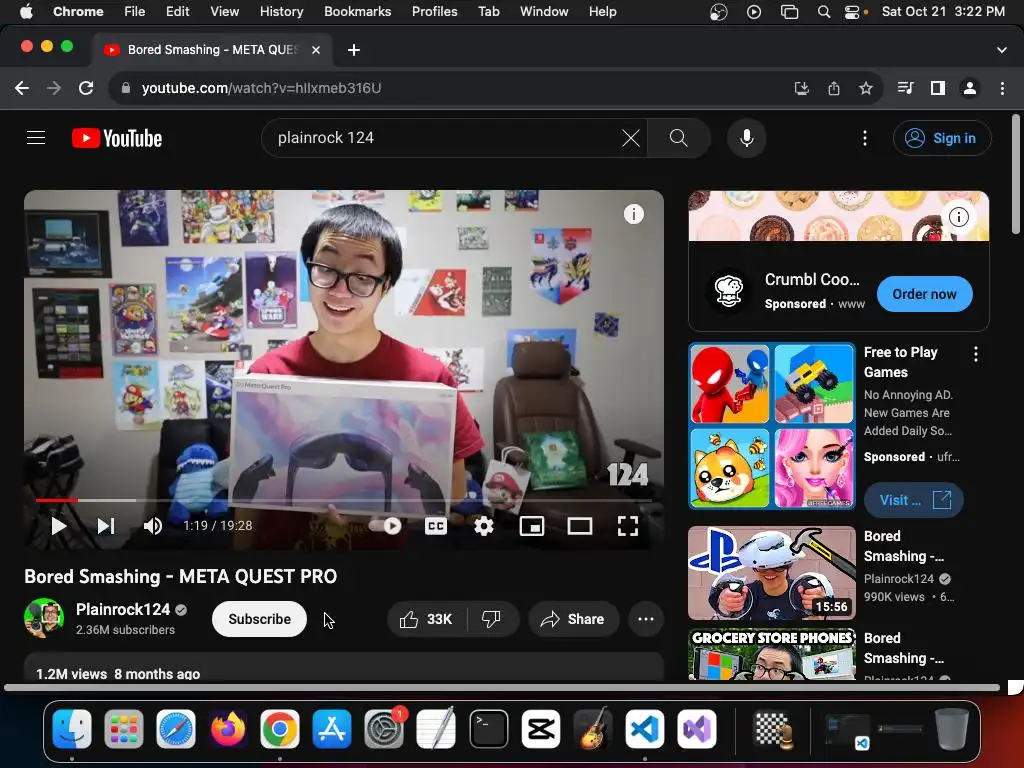
Task: Clear the search query
Action: point(630,138)
